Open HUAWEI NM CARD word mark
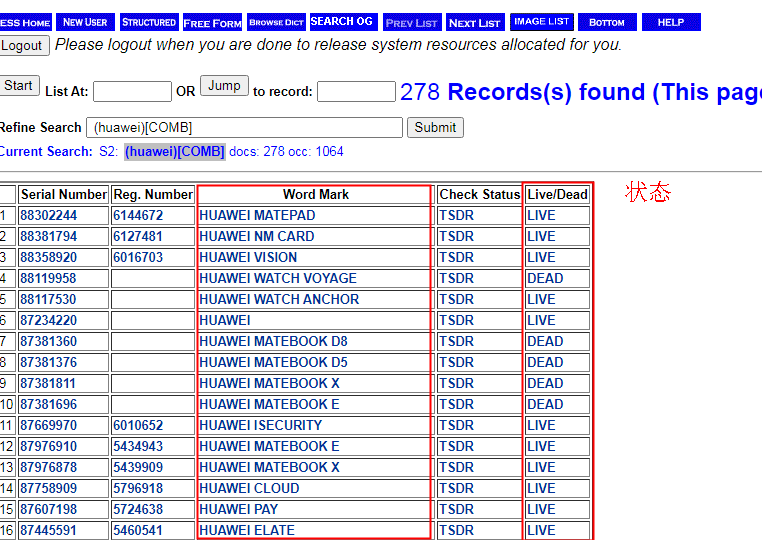The image size is (762, 540). click(x=257, y=236)
